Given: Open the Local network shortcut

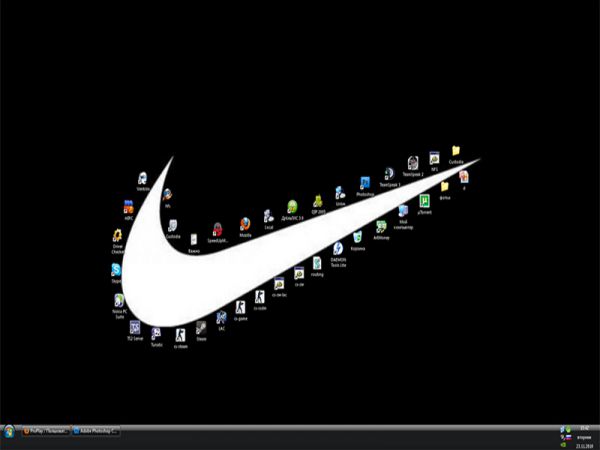Looking at the screenshot, I should 269,217.
